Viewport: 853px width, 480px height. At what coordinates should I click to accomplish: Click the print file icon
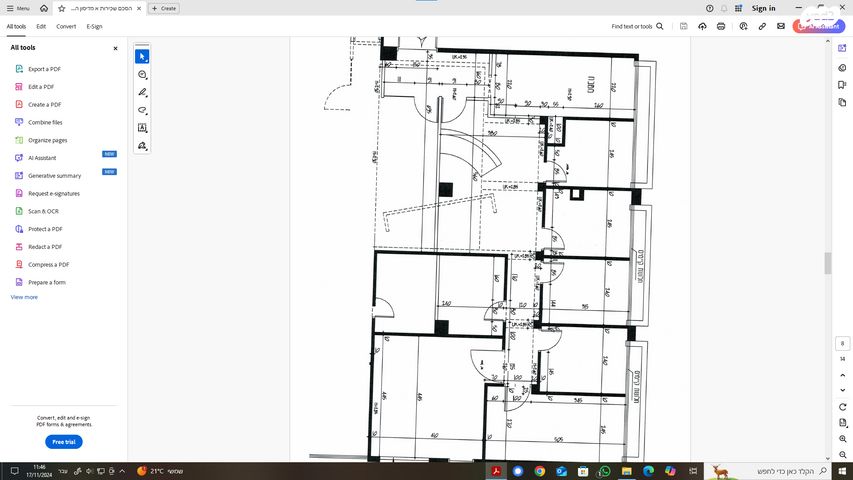(x=721, y=26)
